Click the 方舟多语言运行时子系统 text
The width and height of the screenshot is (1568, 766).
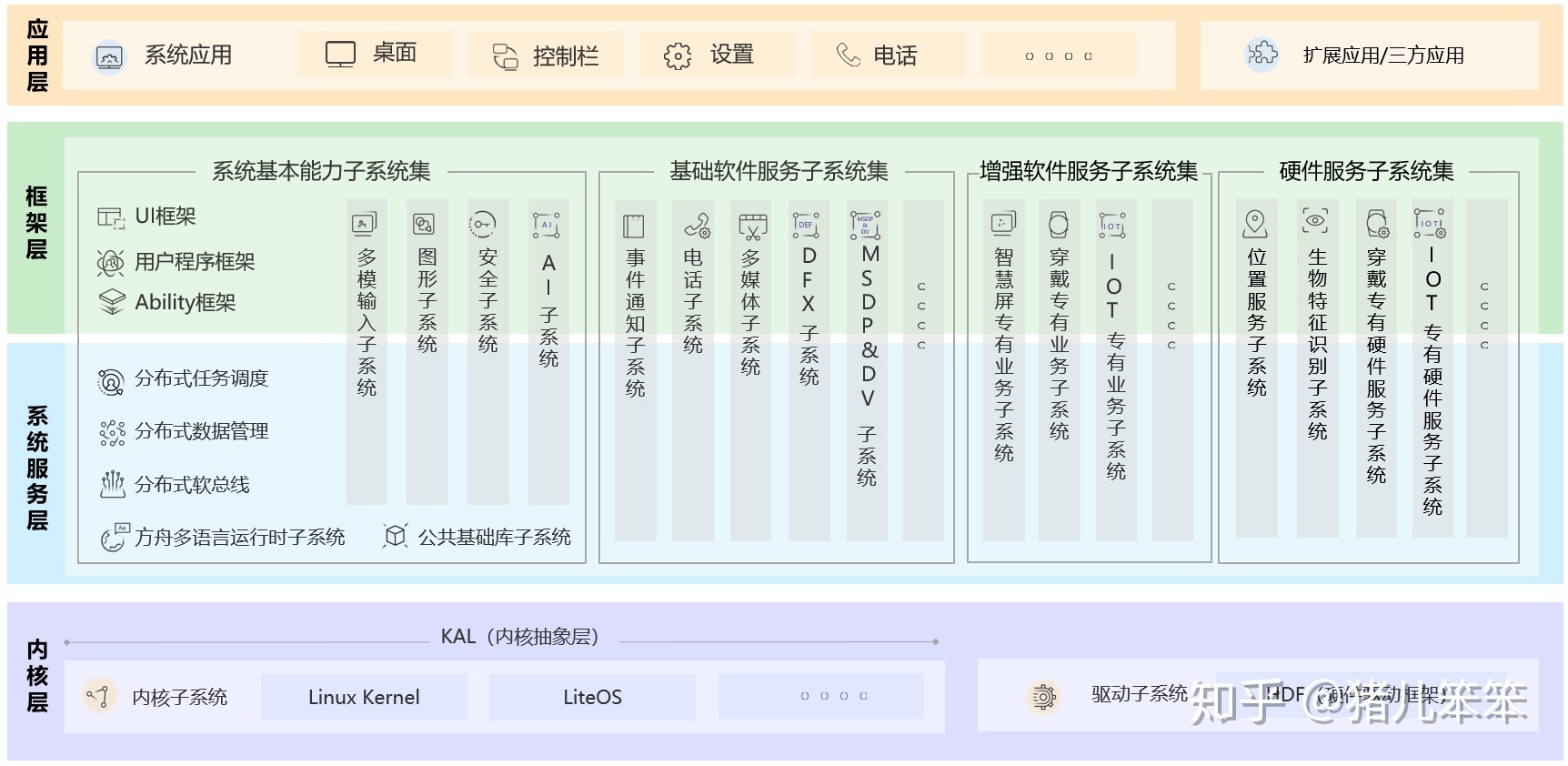pos(240,538)
